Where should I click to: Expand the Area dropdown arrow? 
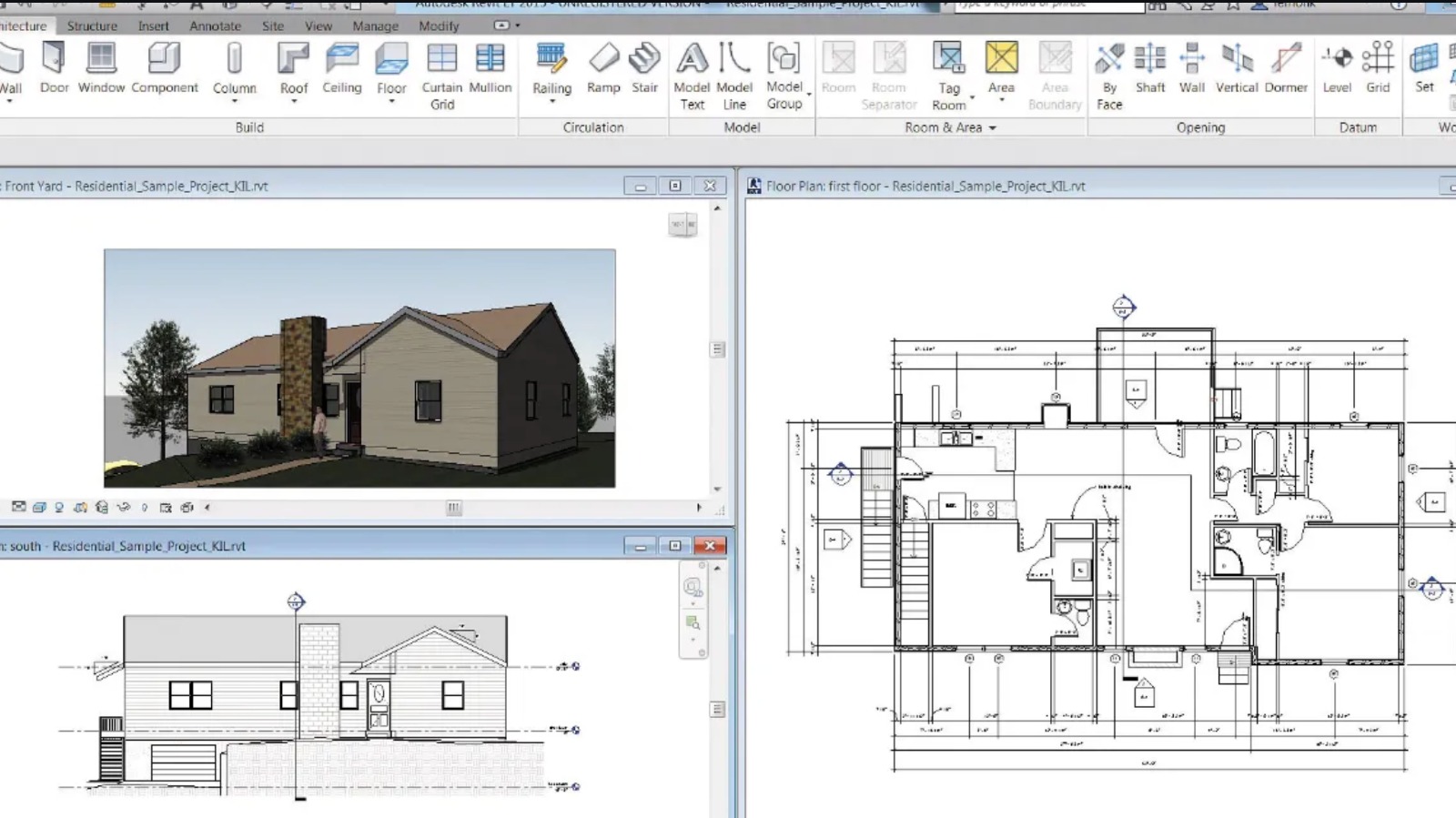click(x=1001, y=100)
